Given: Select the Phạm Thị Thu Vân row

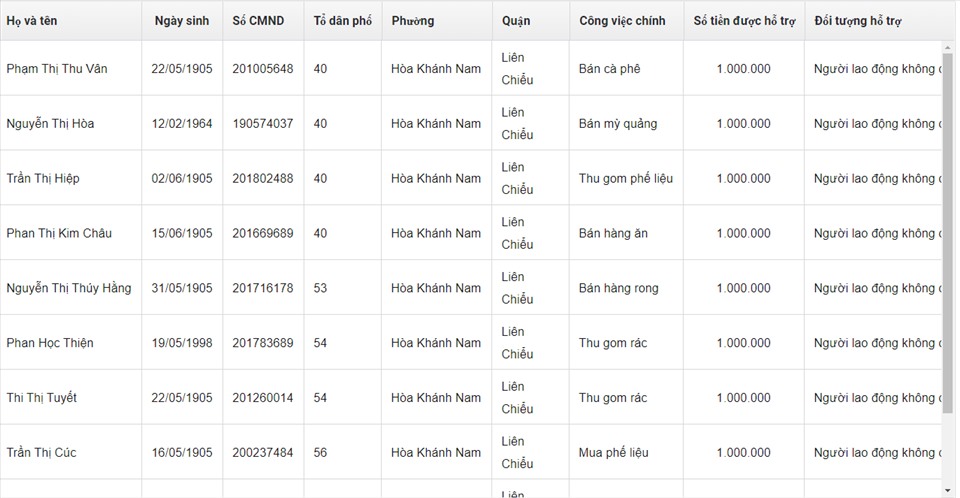Looking at the screenshot, I should click(471, 69).
